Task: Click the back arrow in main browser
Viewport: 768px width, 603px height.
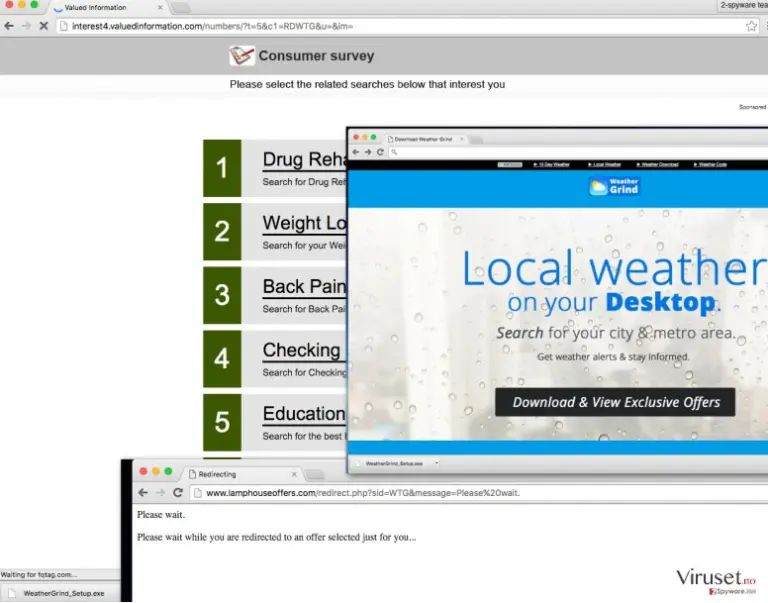Action: click(9, 26)
